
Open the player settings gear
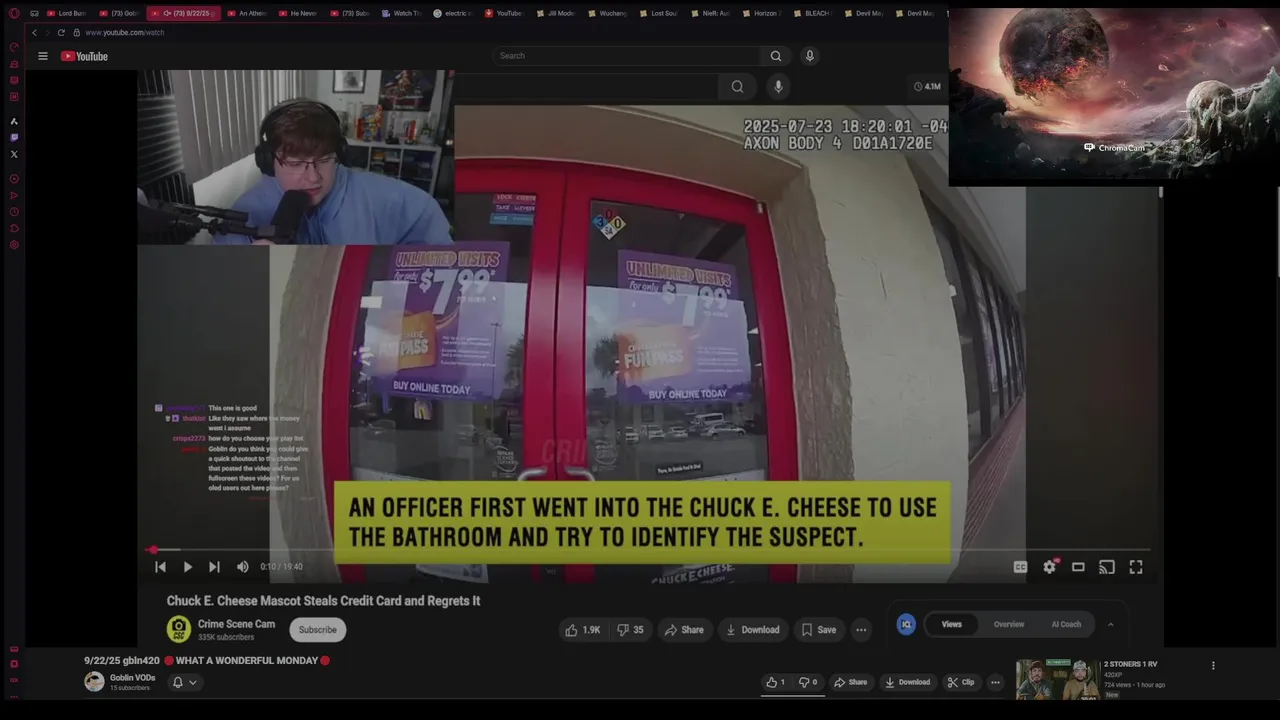point(1049,567)
